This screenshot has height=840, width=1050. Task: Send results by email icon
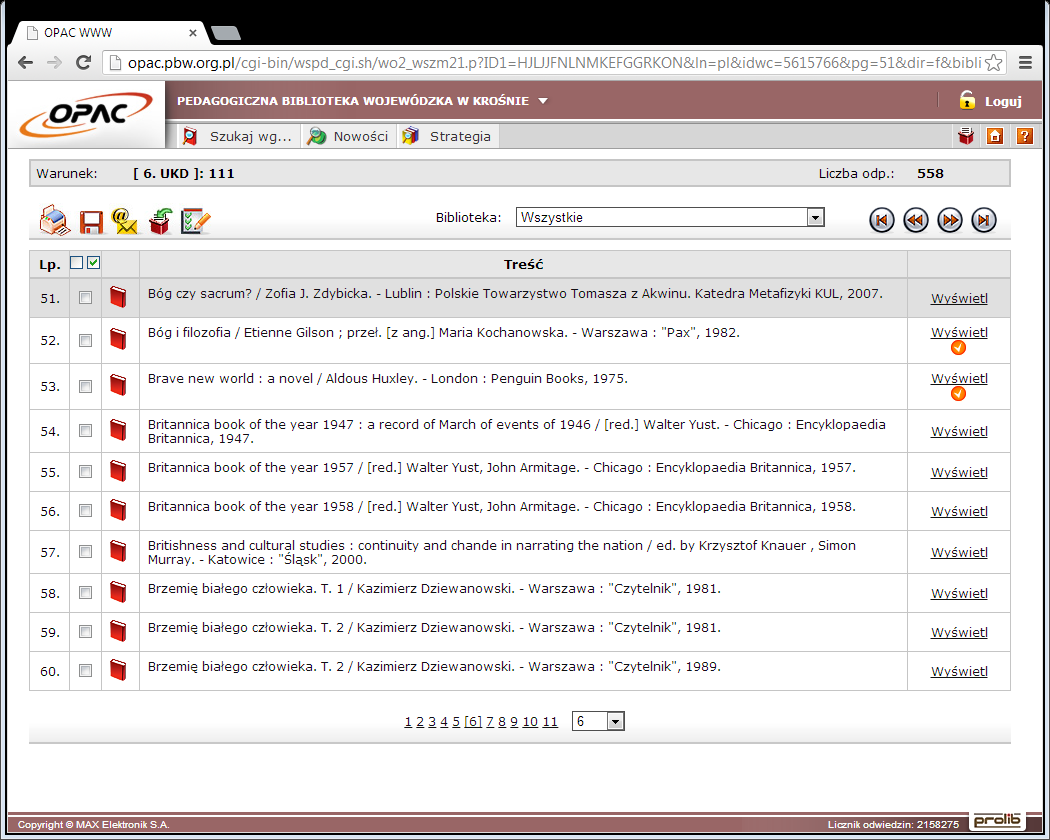click(x=125, y=221)
